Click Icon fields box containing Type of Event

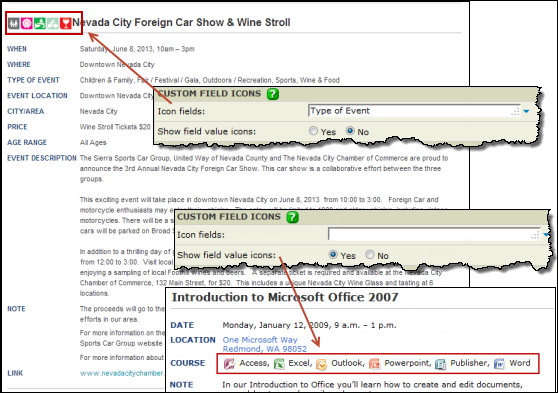(x=414, y=111)
